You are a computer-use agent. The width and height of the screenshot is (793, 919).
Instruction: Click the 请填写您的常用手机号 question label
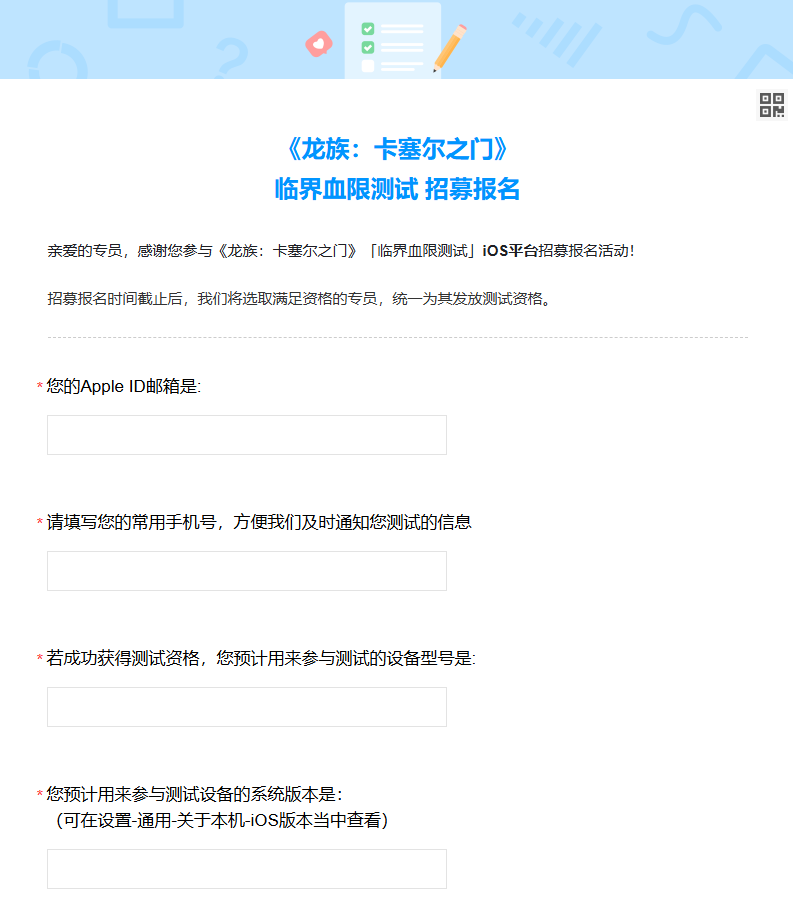tap(259, 522)
